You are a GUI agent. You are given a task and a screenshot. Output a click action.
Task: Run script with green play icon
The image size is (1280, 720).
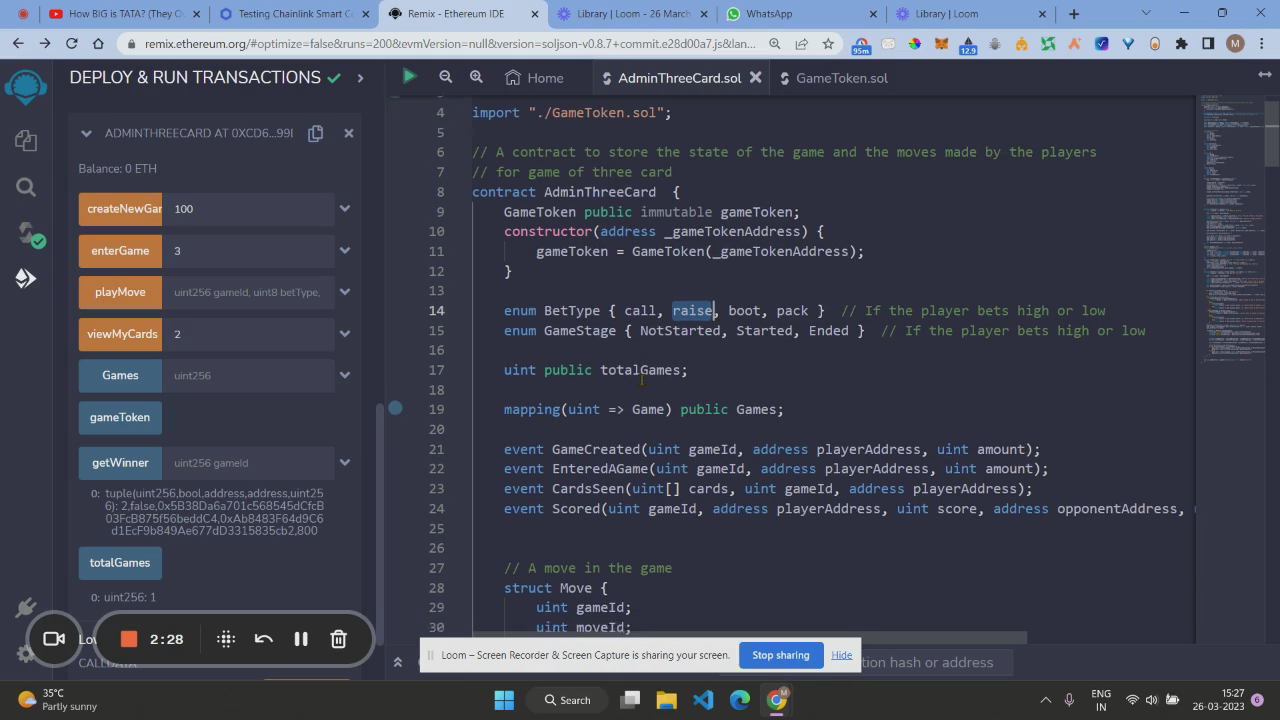tap(409, 77)
